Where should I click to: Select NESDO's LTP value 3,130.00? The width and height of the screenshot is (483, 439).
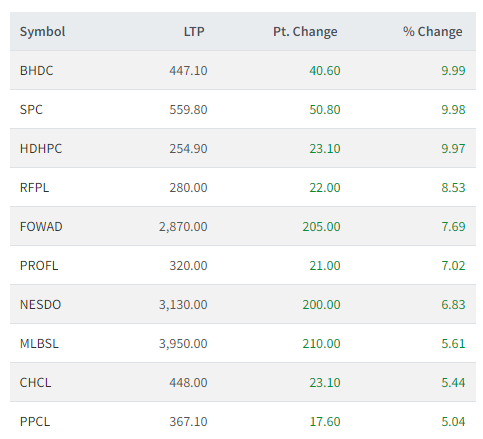pos(183,305)
